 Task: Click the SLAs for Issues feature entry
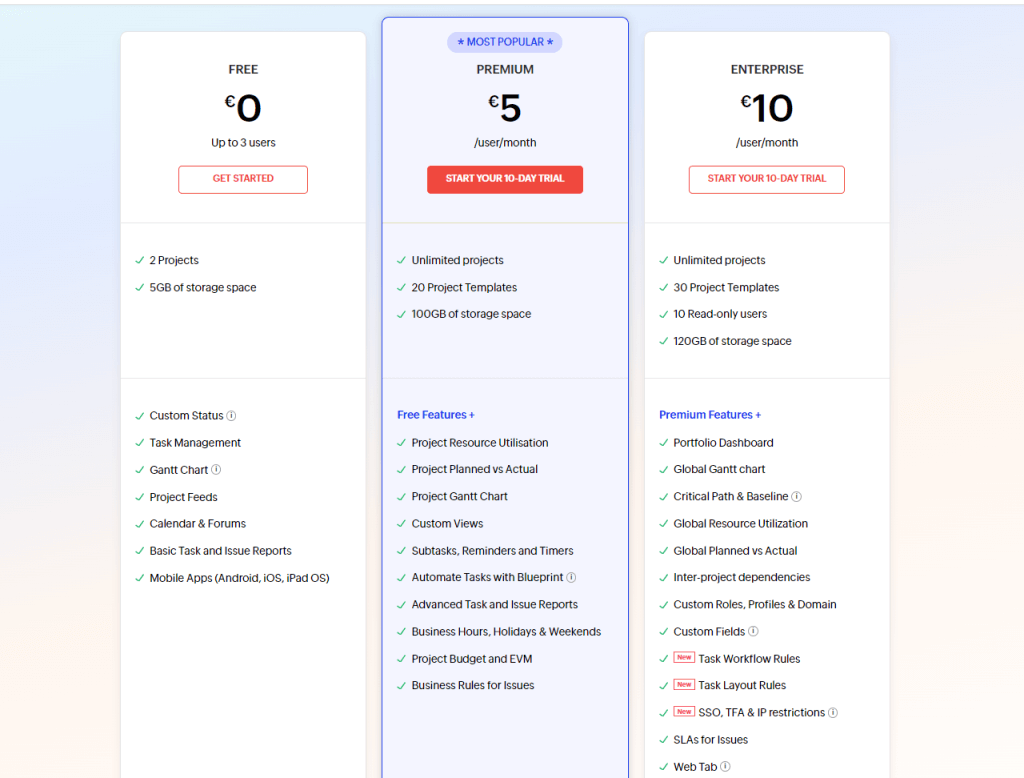(x=710, y=739)
